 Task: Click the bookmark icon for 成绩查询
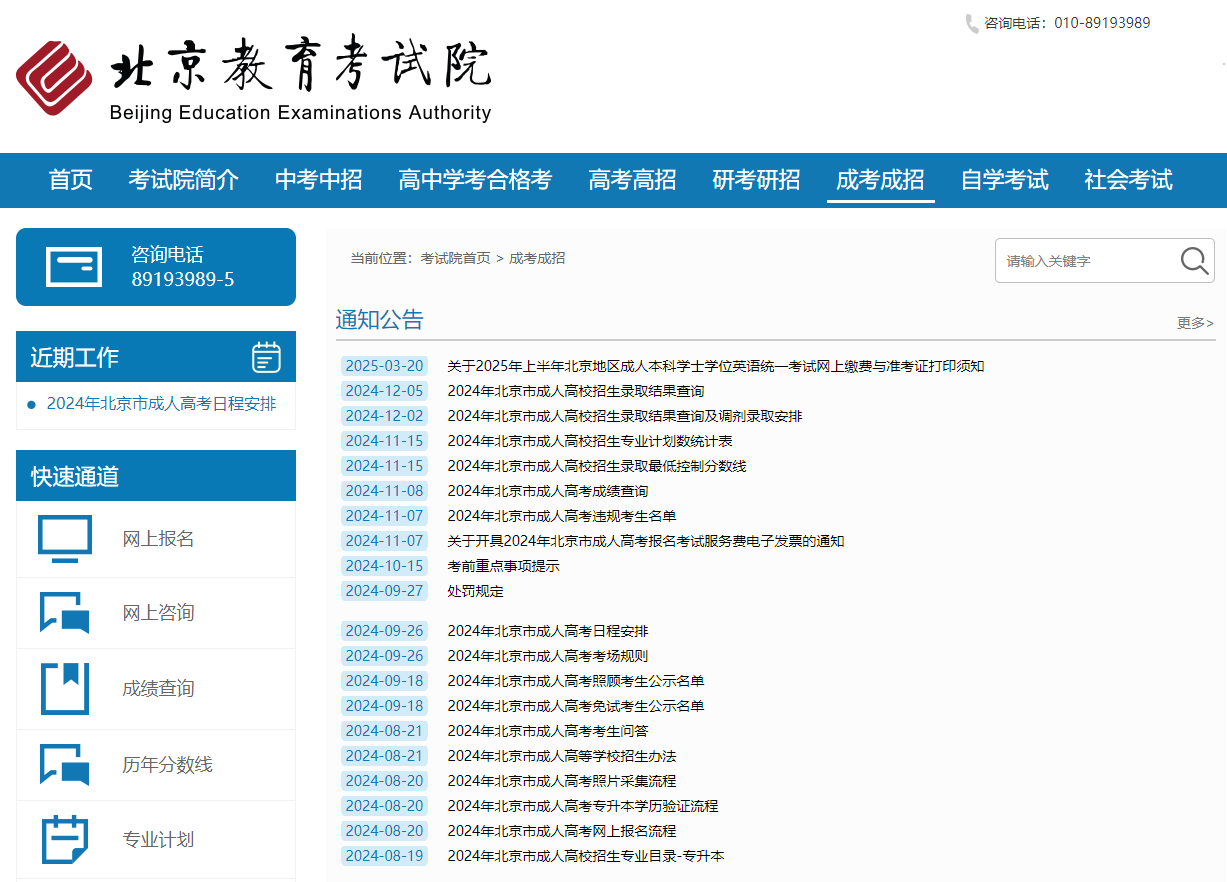pyautogui.click(x=65, y=688)
